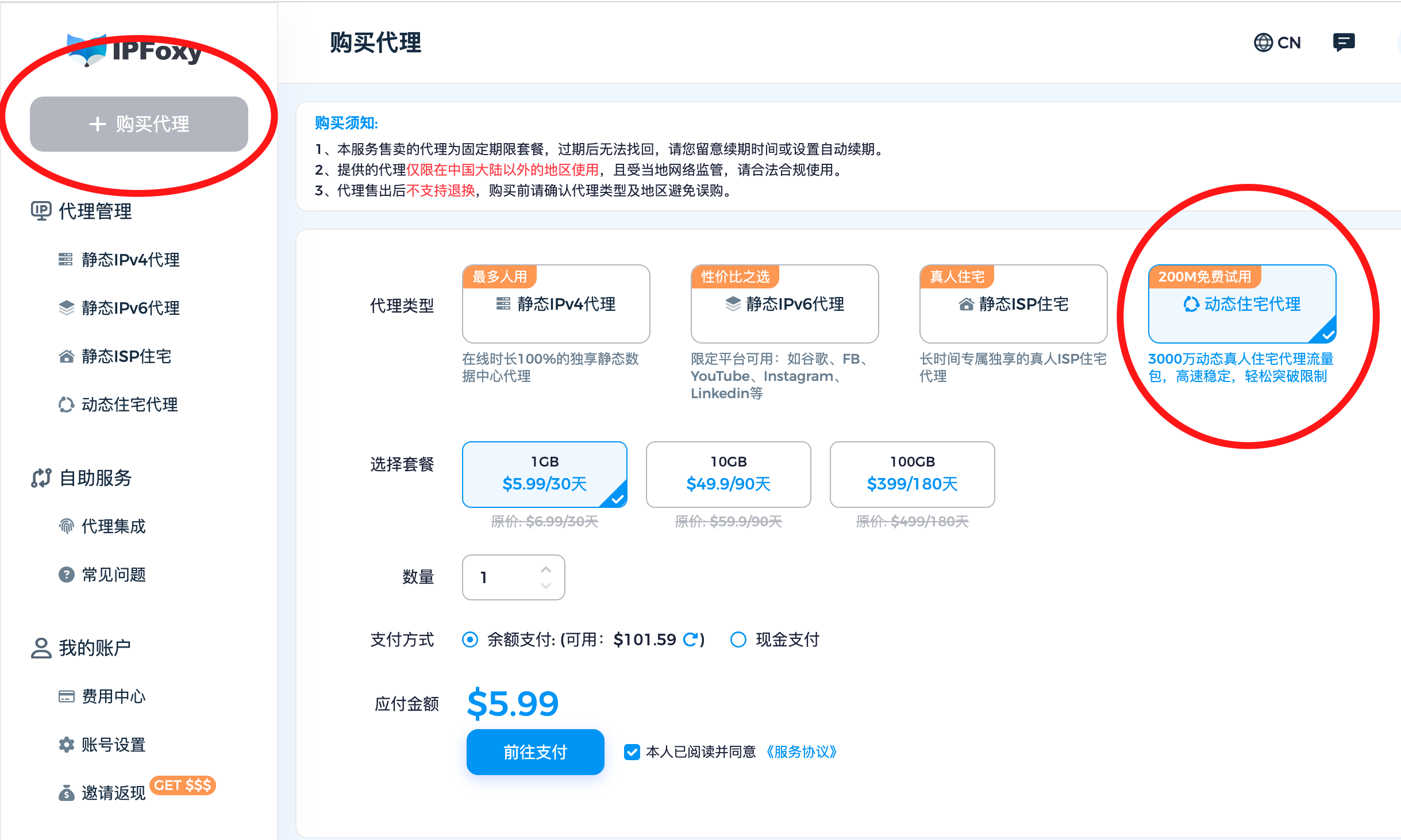Open the 代理管理 section heading
The height and width of the screenshot is (840, 1401).
pos(82,211)
